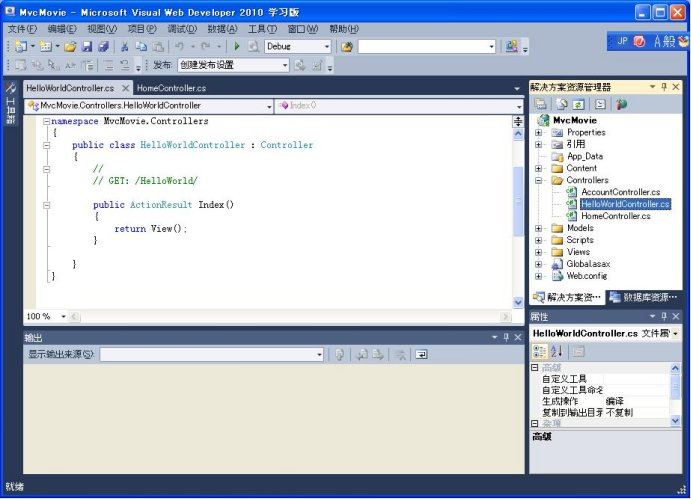Click the Undo arrow icon
The image size is (691, 499).
click(179, 46)
